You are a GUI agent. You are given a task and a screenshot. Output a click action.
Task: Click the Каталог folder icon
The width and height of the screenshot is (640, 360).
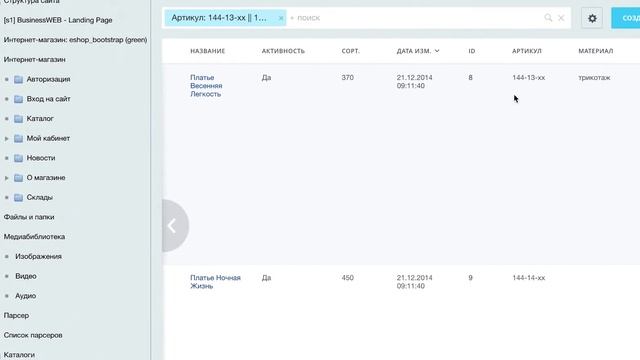point(18,118)
